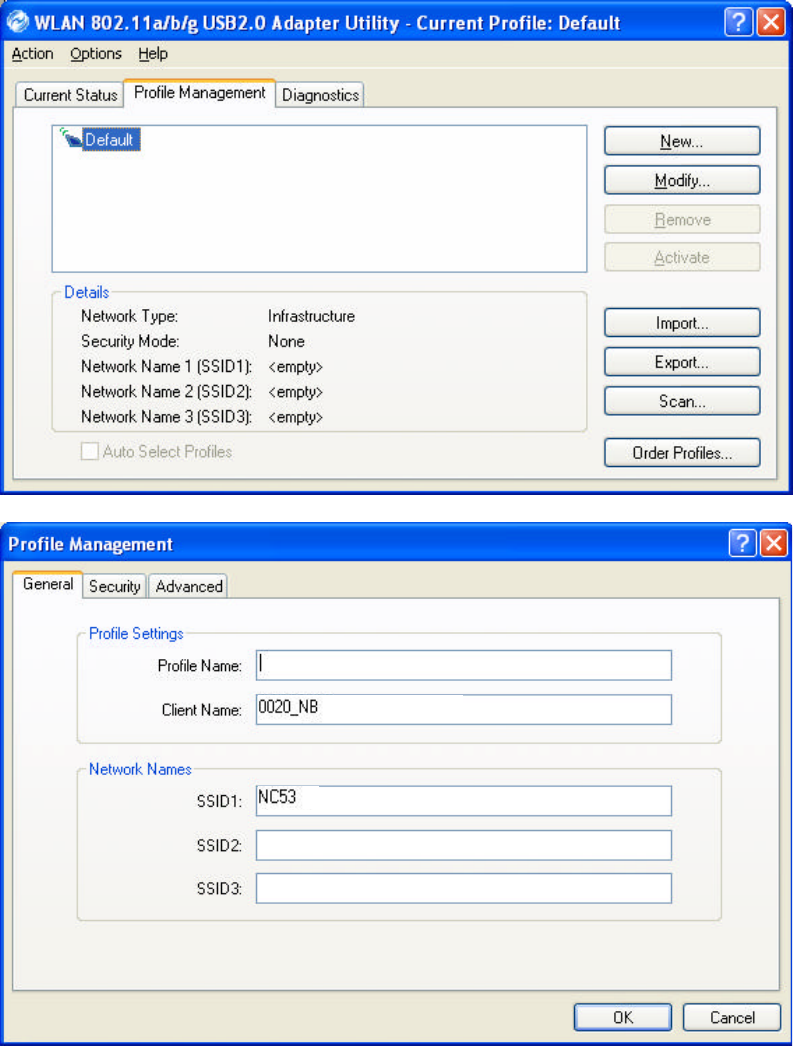Select the Default profile in the list
Image resolution: width=793 pixels, height=1046 pixels.
point(110,139)
